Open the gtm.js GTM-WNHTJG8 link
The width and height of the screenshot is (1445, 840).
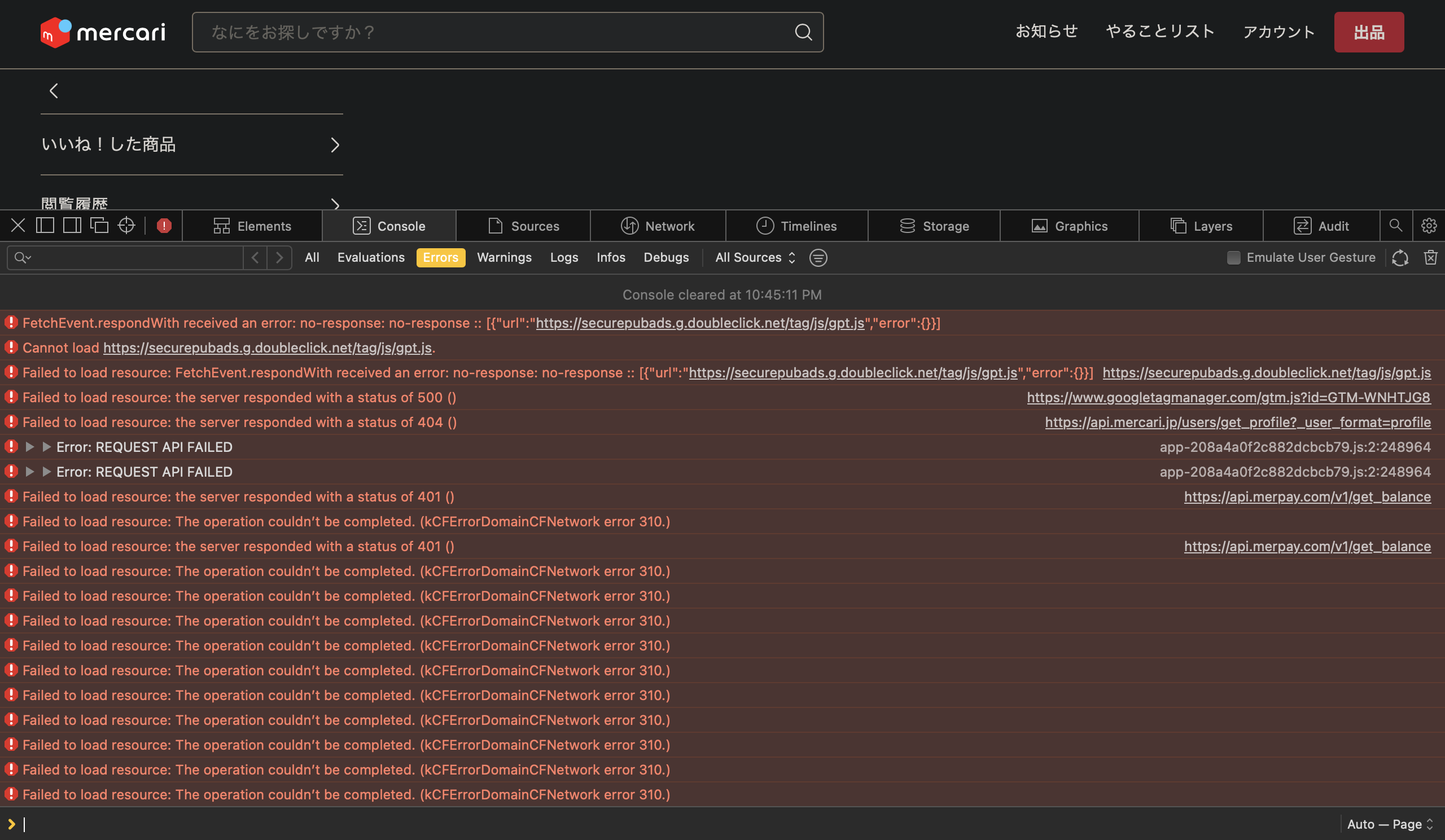click(1228, 397)
